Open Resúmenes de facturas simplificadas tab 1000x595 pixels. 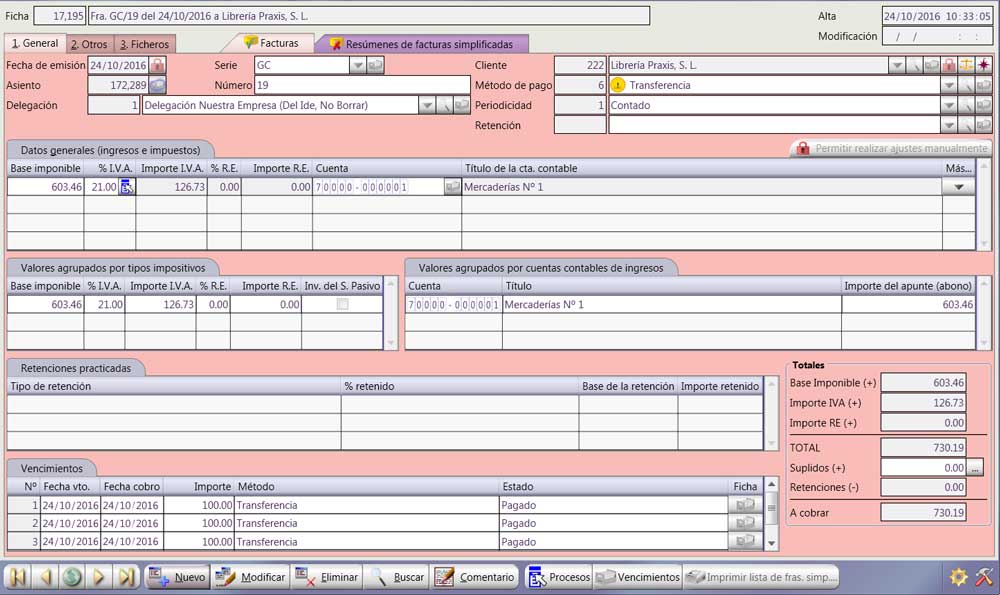coord(421,44)
